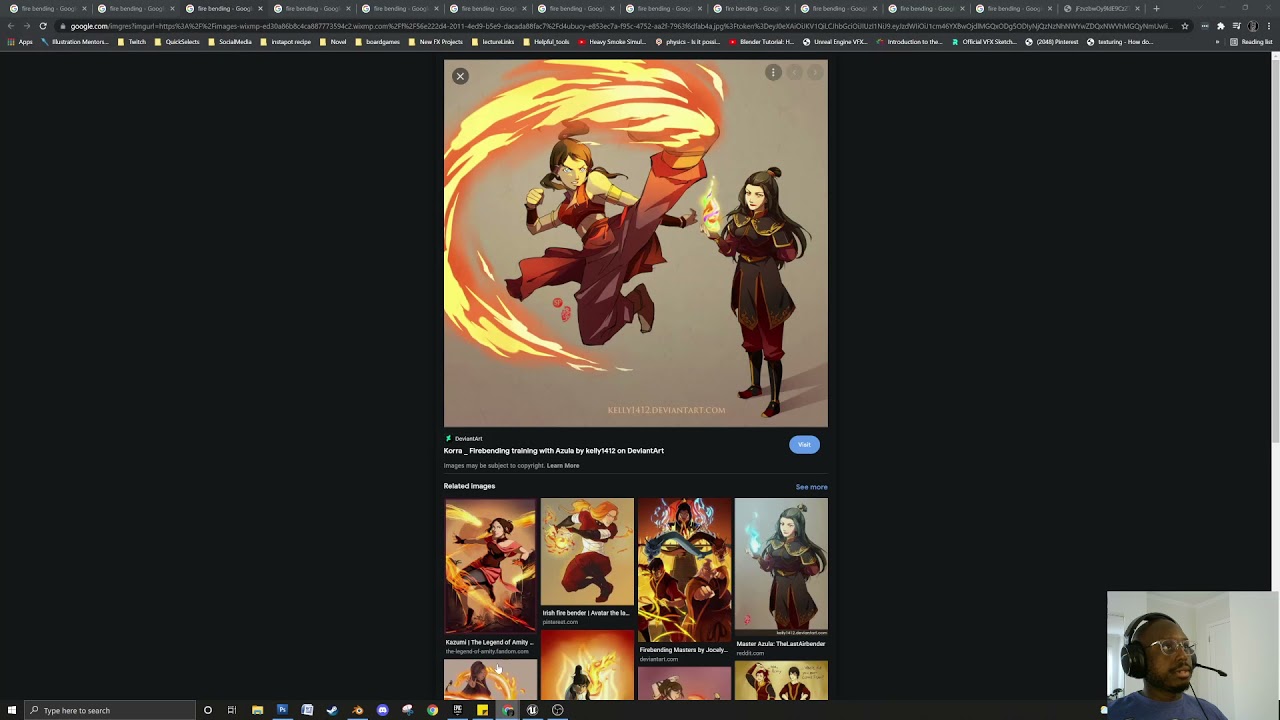Open the Official VFX Sketch bookmark
Screen dimensions: 1280x720
coord(984,42)
